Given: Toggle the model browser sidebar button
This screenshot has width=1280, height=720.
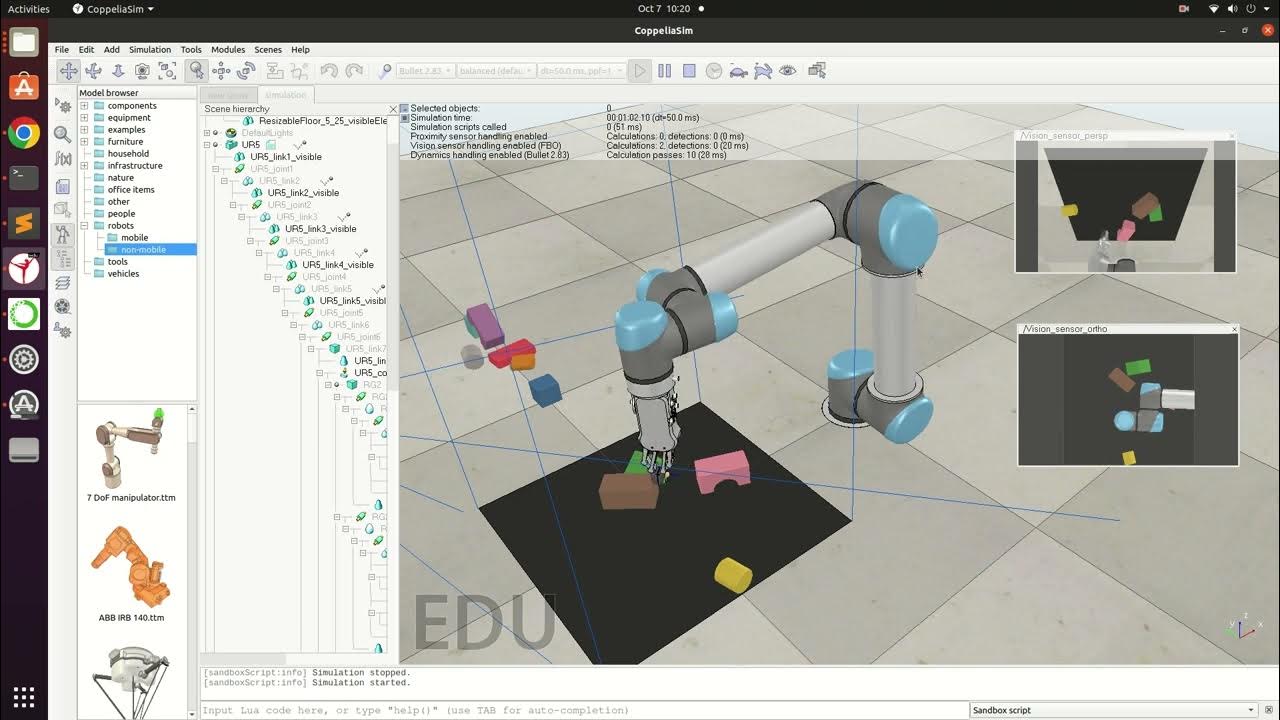Looking at the screenshot, I should pos(62,235).
